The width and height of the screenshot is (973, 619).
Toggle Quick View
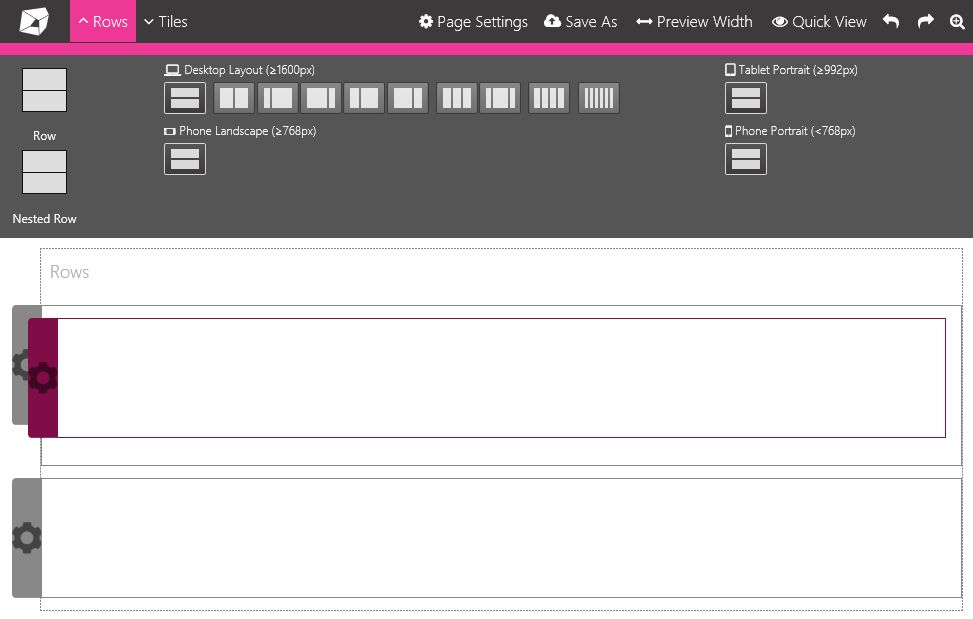tap(819, 21)
